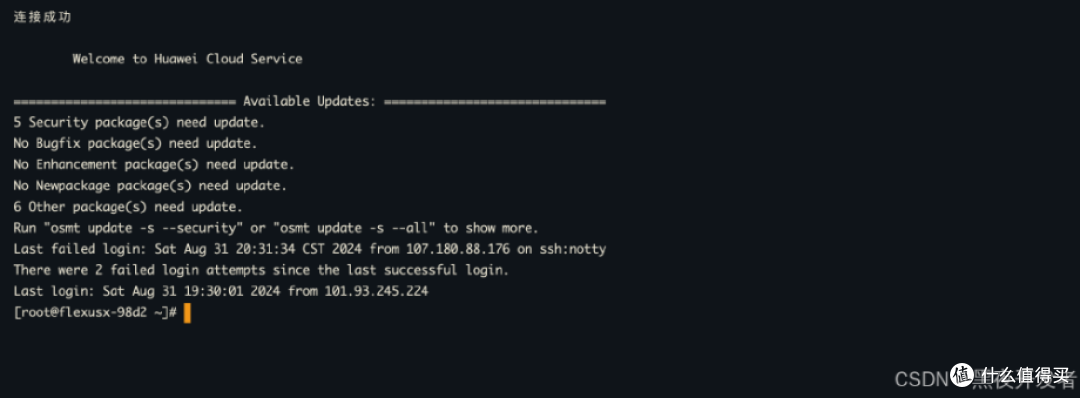The image size is (1080, 398).
Task: Click the ssh:notty text
Action: tap(569, 249)
